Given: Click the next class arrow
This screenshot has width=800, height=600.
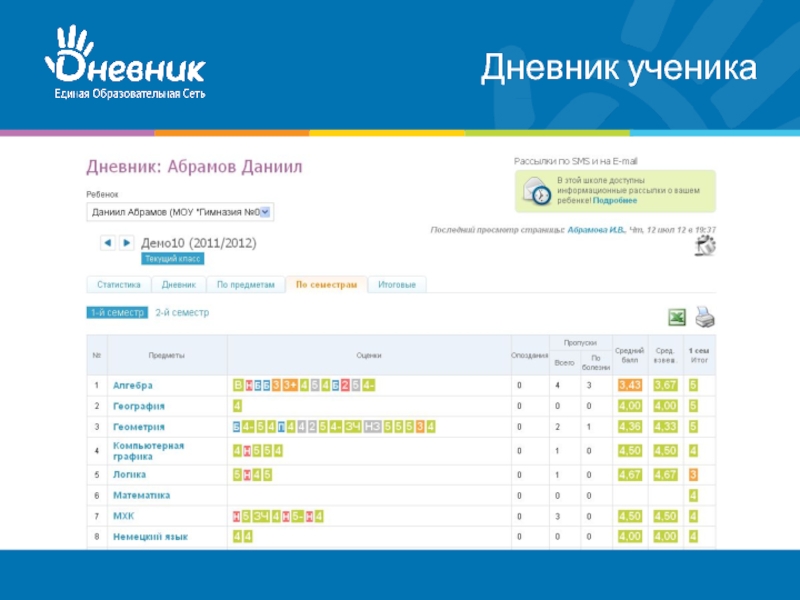Looking at the screenshot, I should click(x=127, y=243).
